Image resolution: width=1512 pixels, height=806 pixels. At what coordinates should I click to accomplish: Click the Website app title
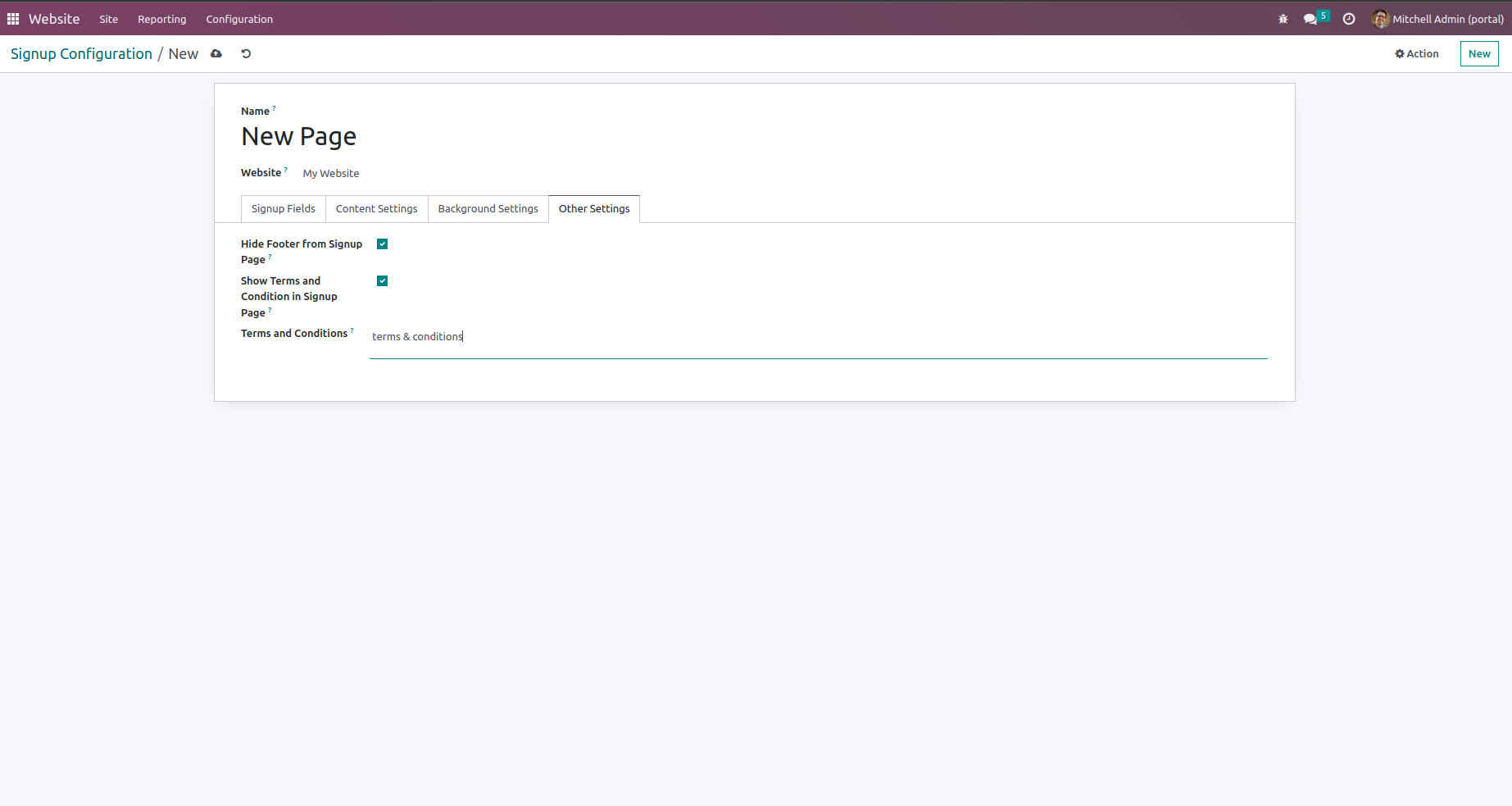click(x=54, y=19)
